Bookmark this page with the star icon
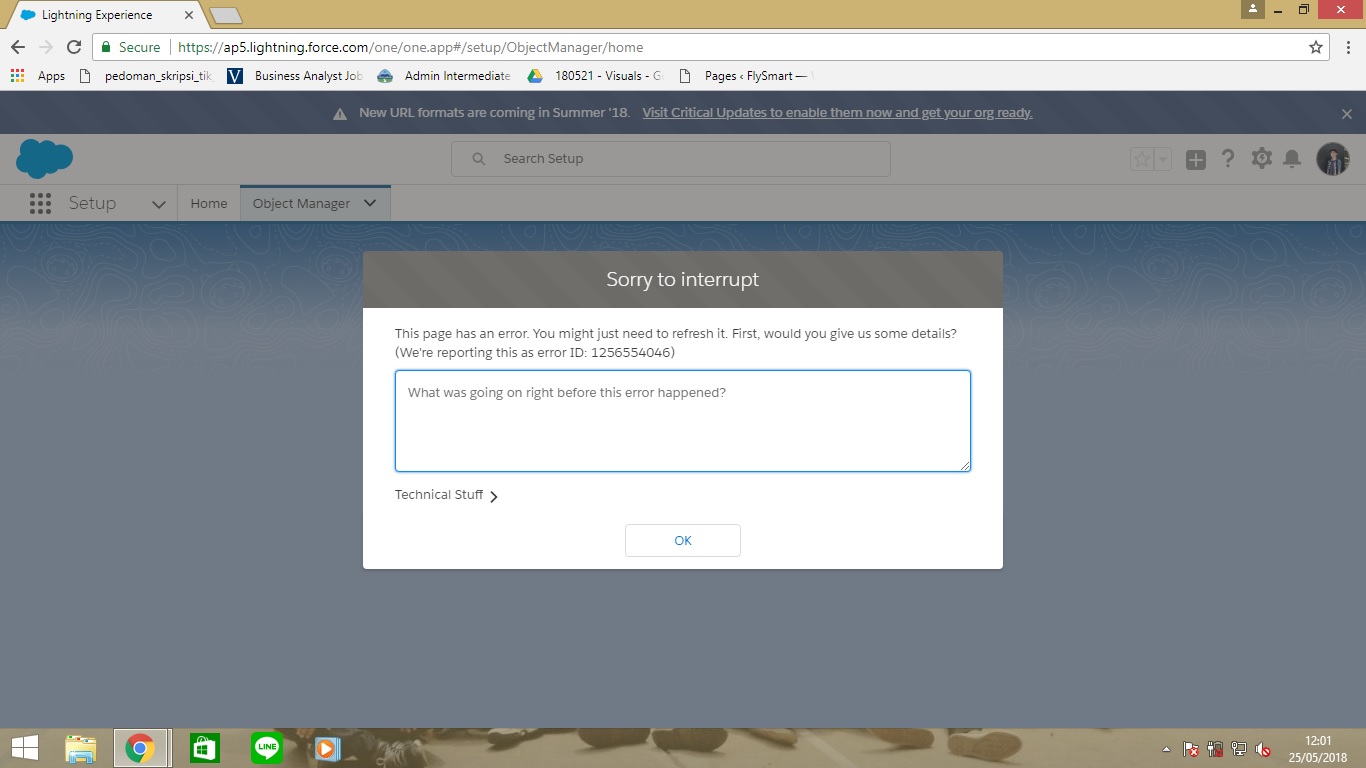This screenshot has width=1366, height=768. [x=1316, y=47]
